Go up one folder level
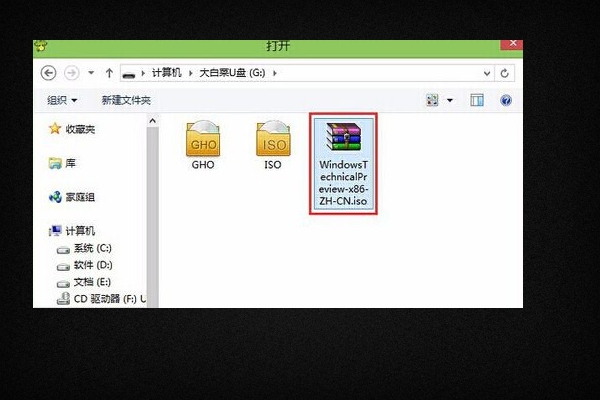Viewport: 600px width, 400px height. [109, 74]
